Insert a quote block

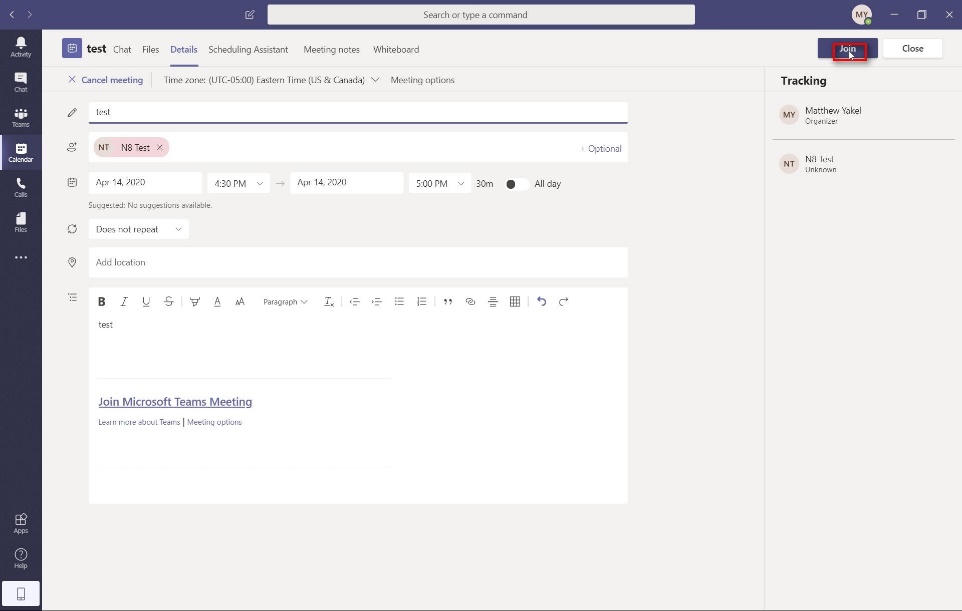coord(448,301)
